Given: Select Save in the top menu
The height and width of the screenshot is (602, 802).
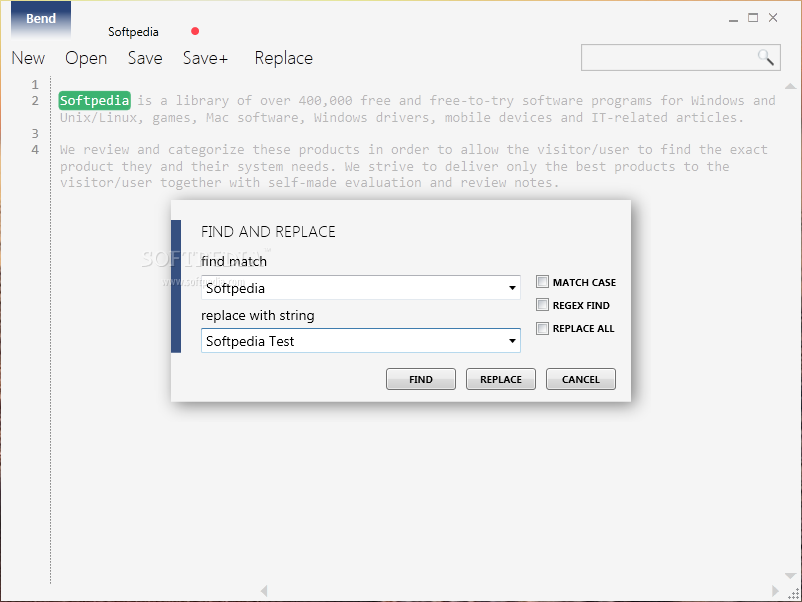Looking at the screenshot, I should [145, 58].
